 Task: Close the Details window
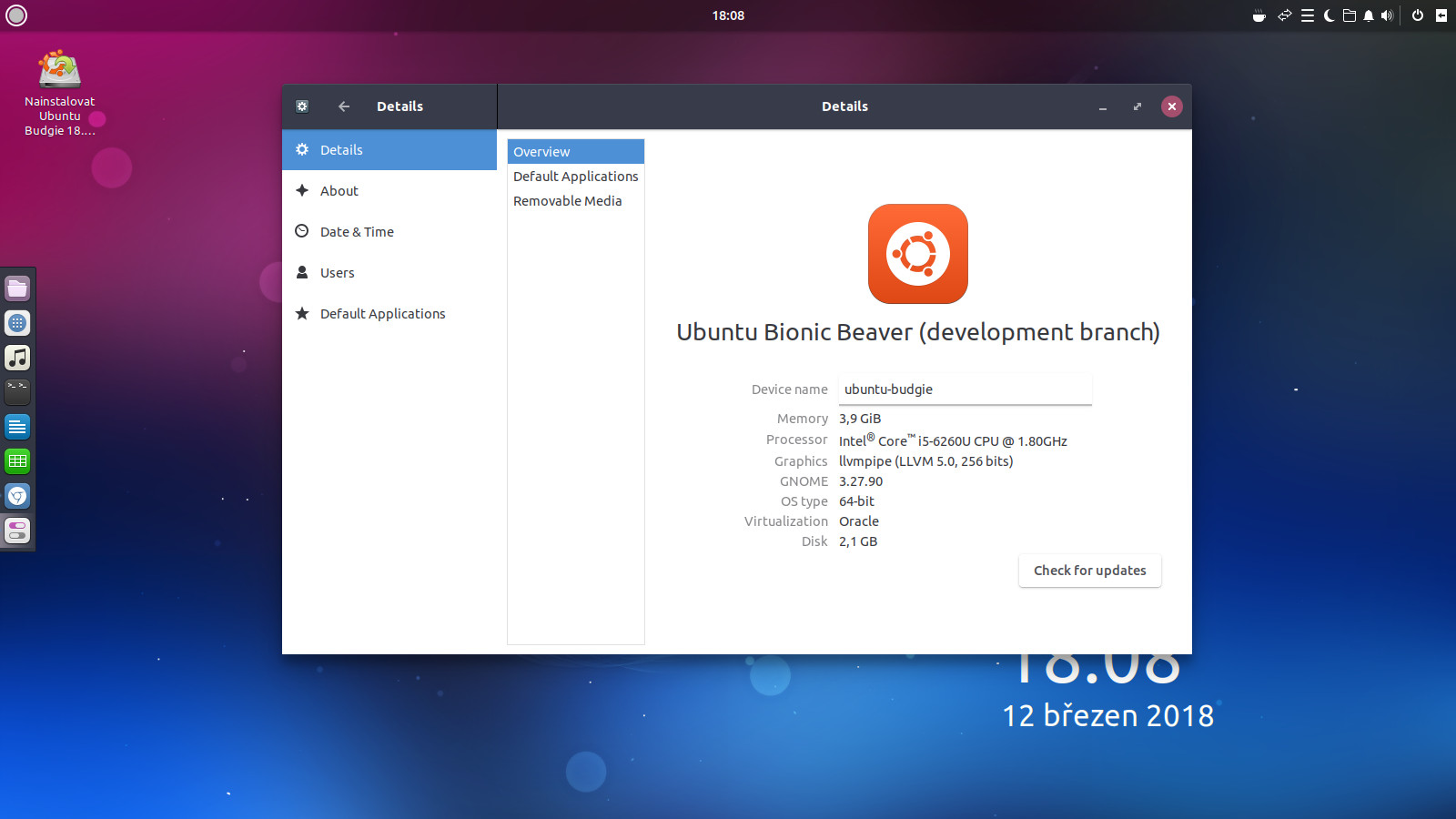[1172, 106]
